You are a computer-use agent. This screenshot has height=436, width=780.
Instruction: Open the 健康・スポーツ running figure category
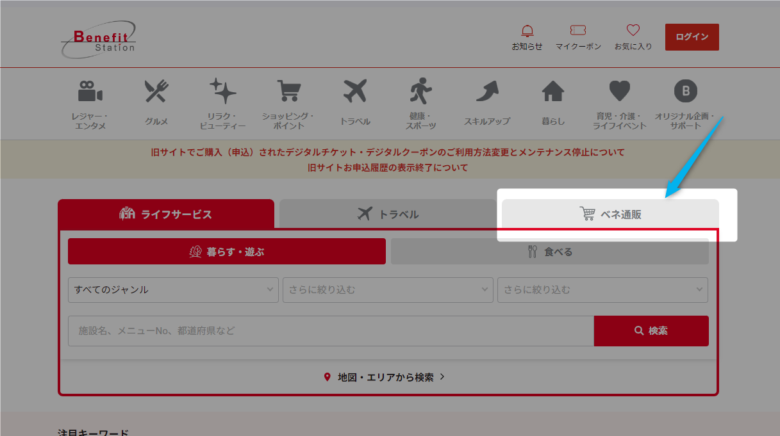420,93
